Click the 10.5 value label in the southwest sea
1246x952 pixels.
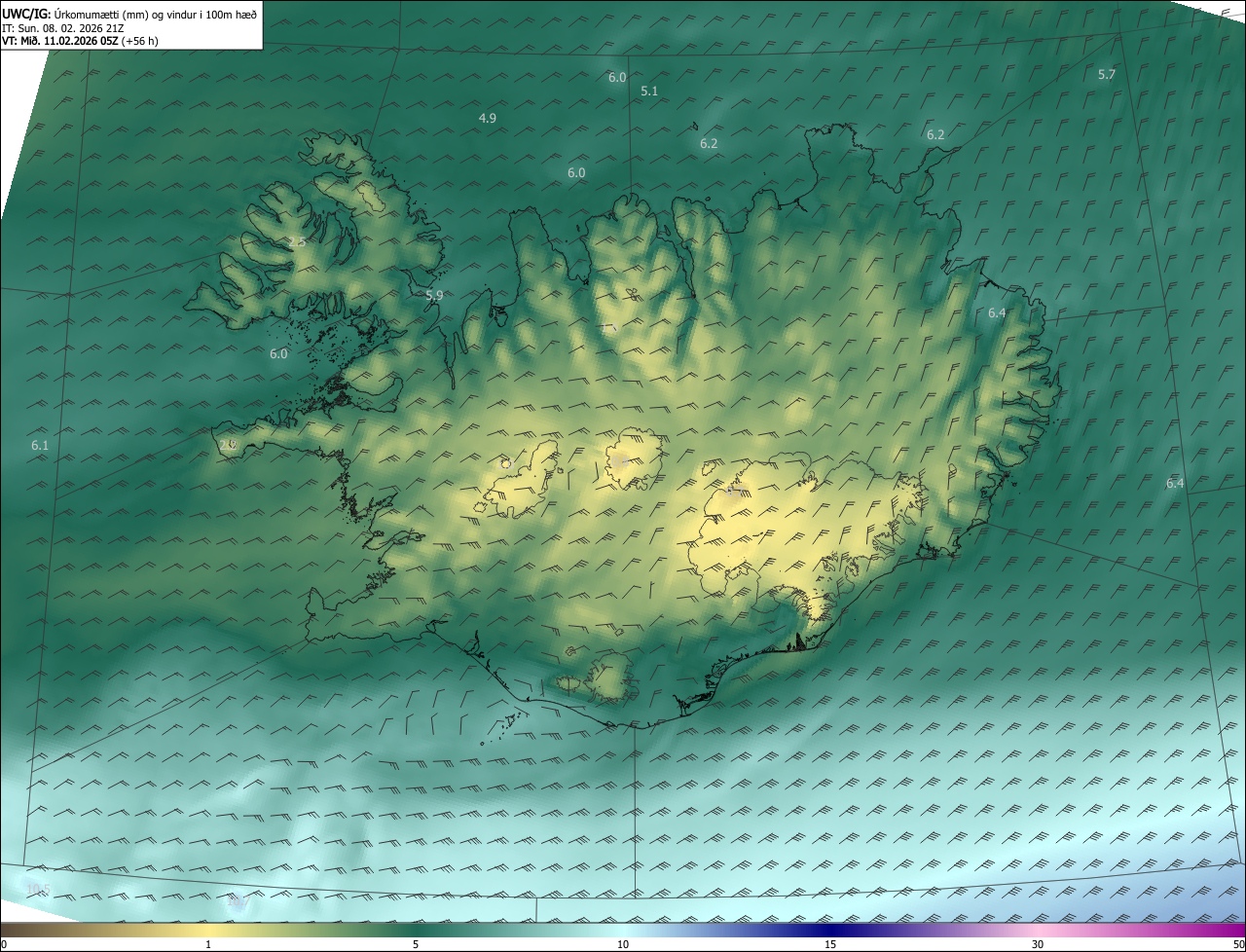(x=37, y=890)
